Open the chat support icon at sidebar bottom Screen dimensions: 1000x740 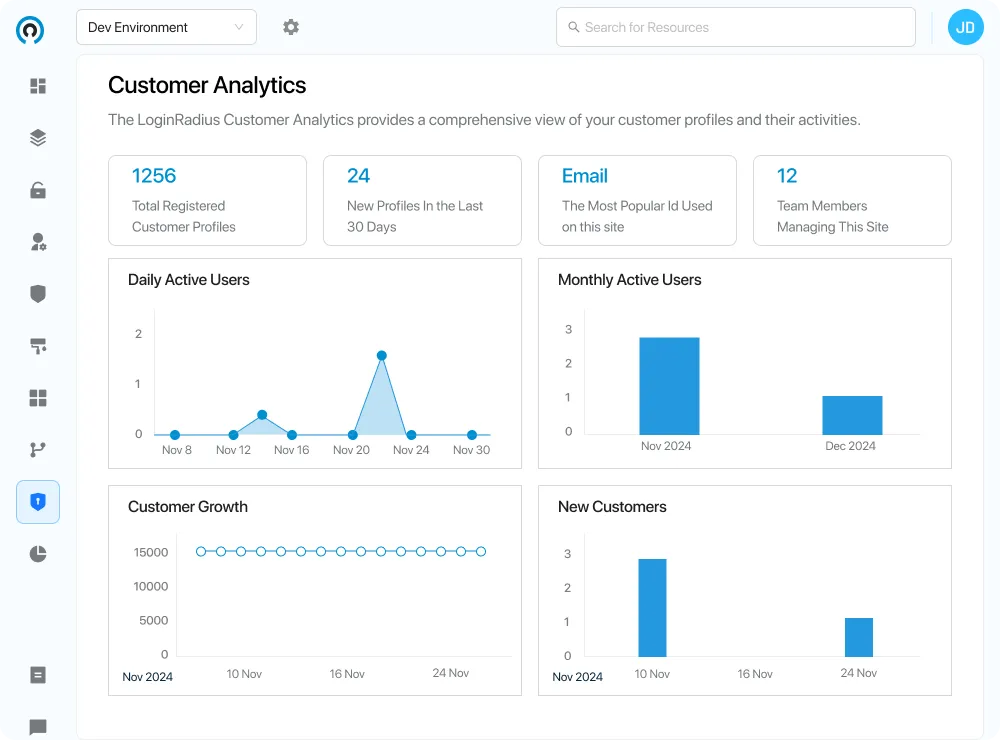37,725
